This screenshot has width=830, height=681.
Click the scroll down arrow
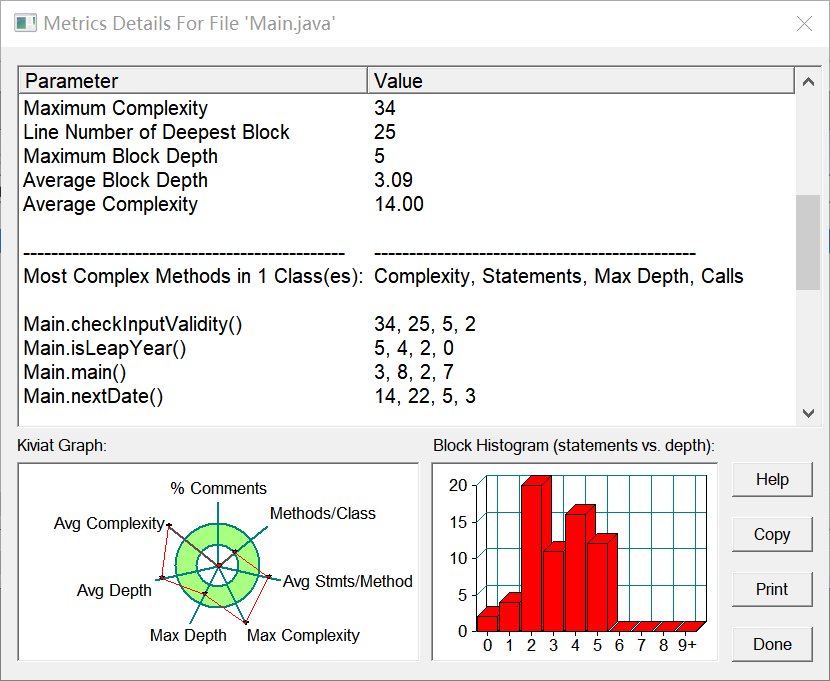(x=808, y=413)
